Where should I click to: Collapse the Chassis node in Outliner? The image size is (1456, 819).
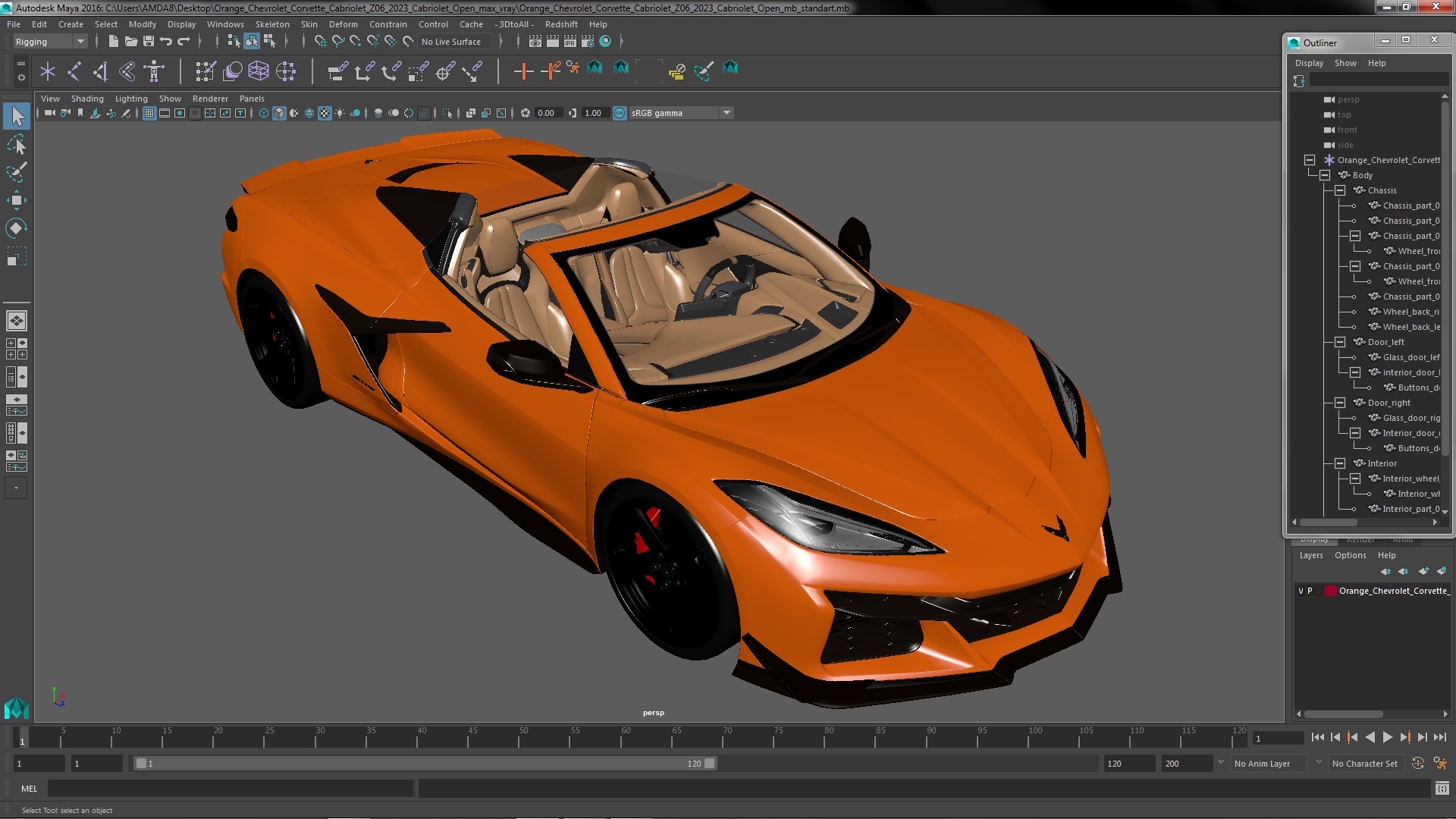click(x=1340, y=190)
